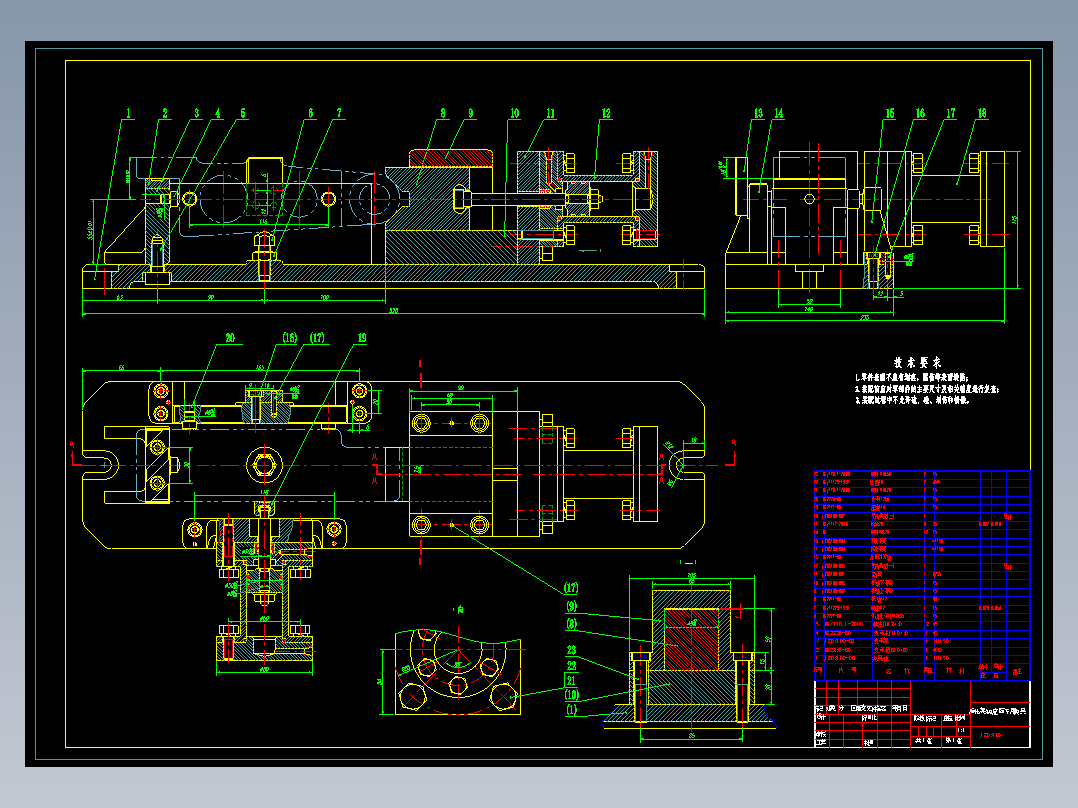Image resolution: width=1078 pixels, height=808 pixels.
Task: Select callout (23) near the section view
Action: point(571,650)
